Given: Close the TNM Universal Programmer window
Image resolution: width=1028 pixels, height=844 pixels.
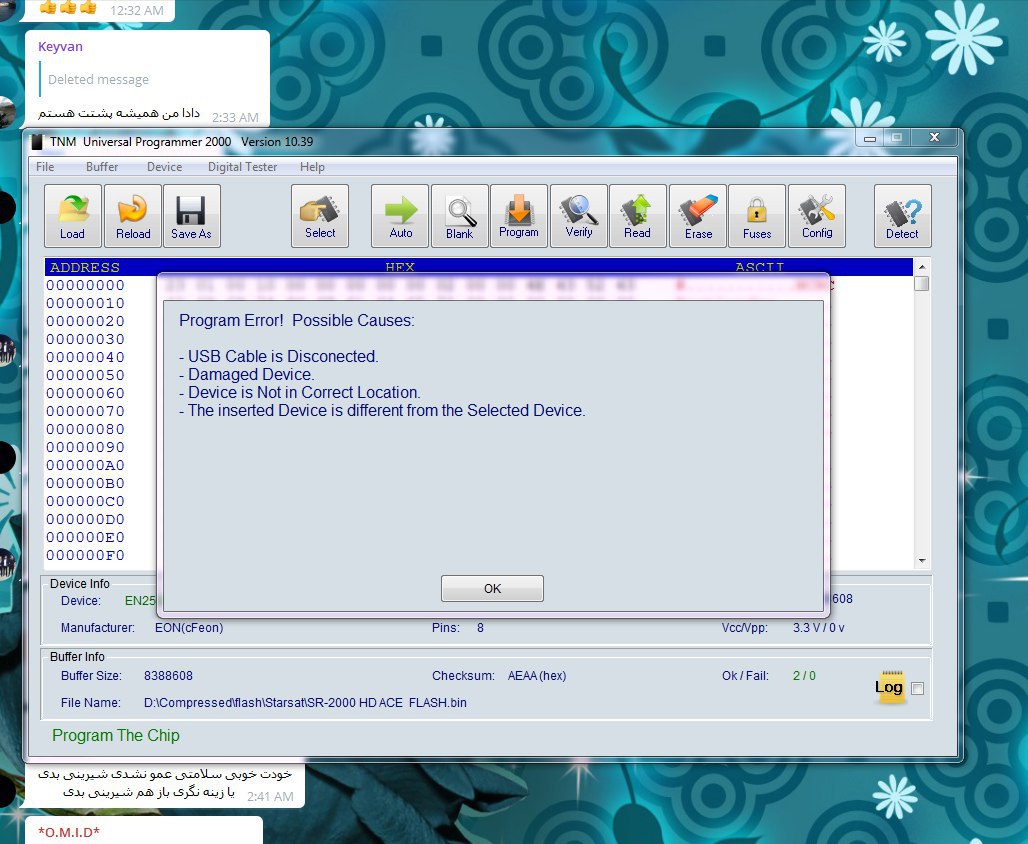Looking at the screenshot, I should tap(935, 138).
